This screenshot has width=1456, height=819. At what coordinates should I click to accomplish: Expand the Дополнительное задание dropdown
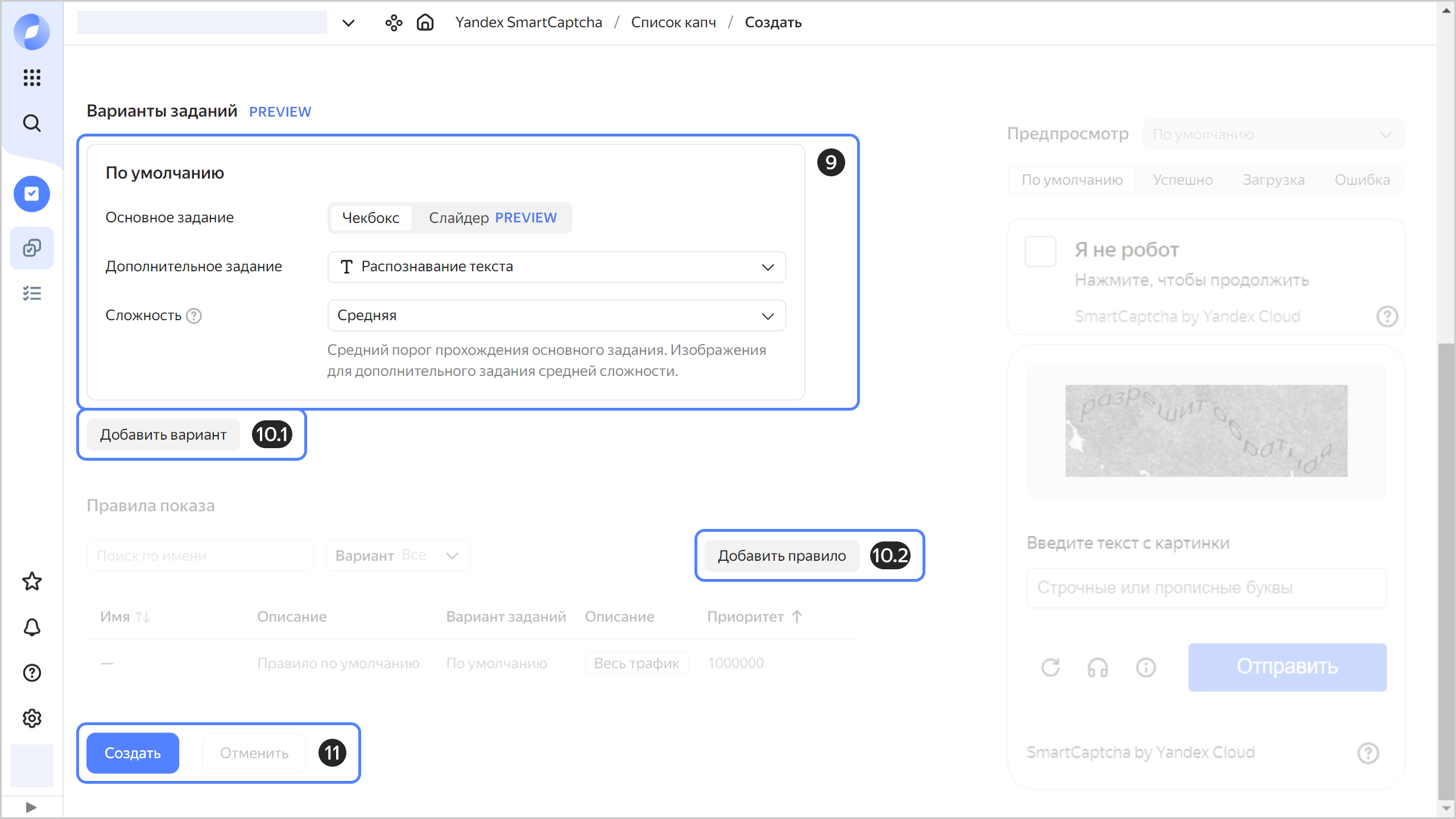click(x=556, y=267)
